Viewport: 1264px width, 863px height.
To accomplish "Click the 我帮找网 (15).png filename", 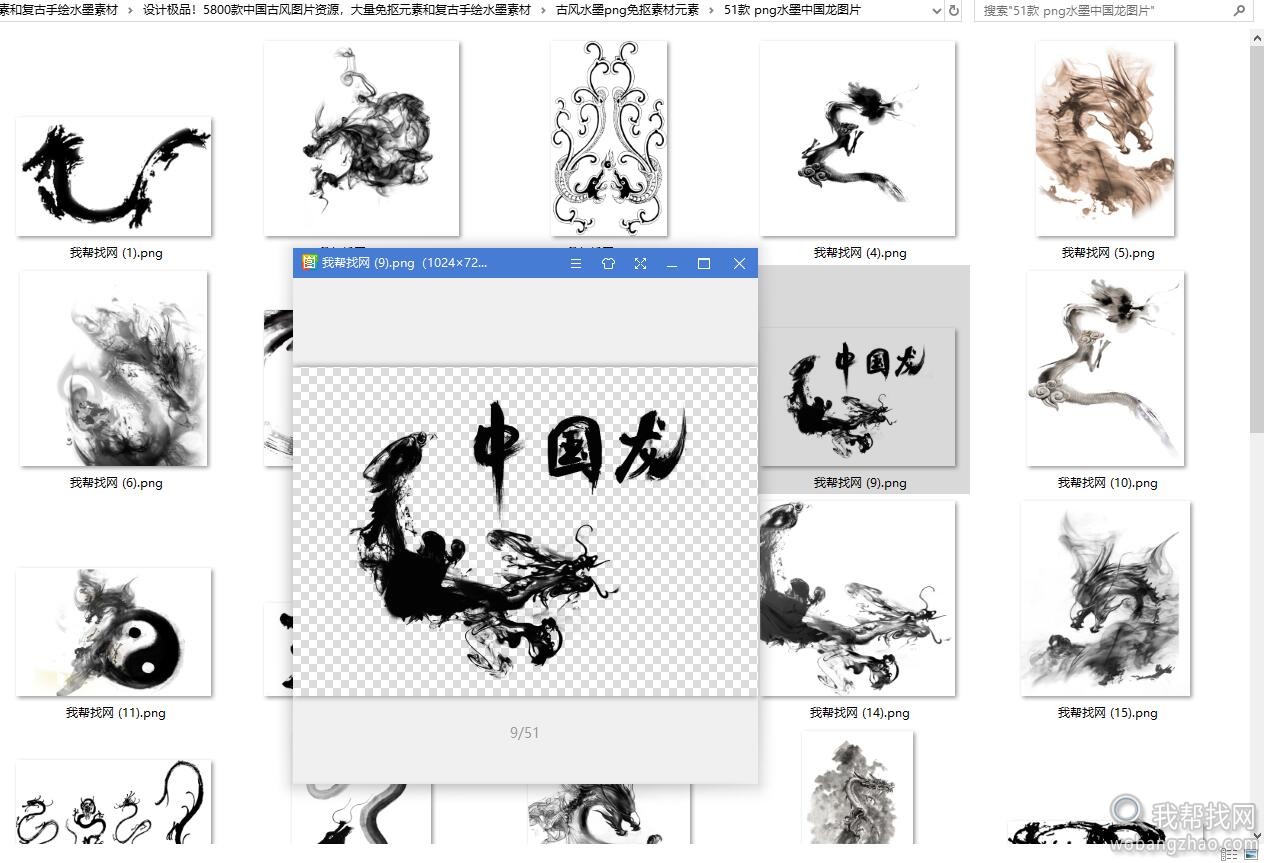I will coord(1108,713).
